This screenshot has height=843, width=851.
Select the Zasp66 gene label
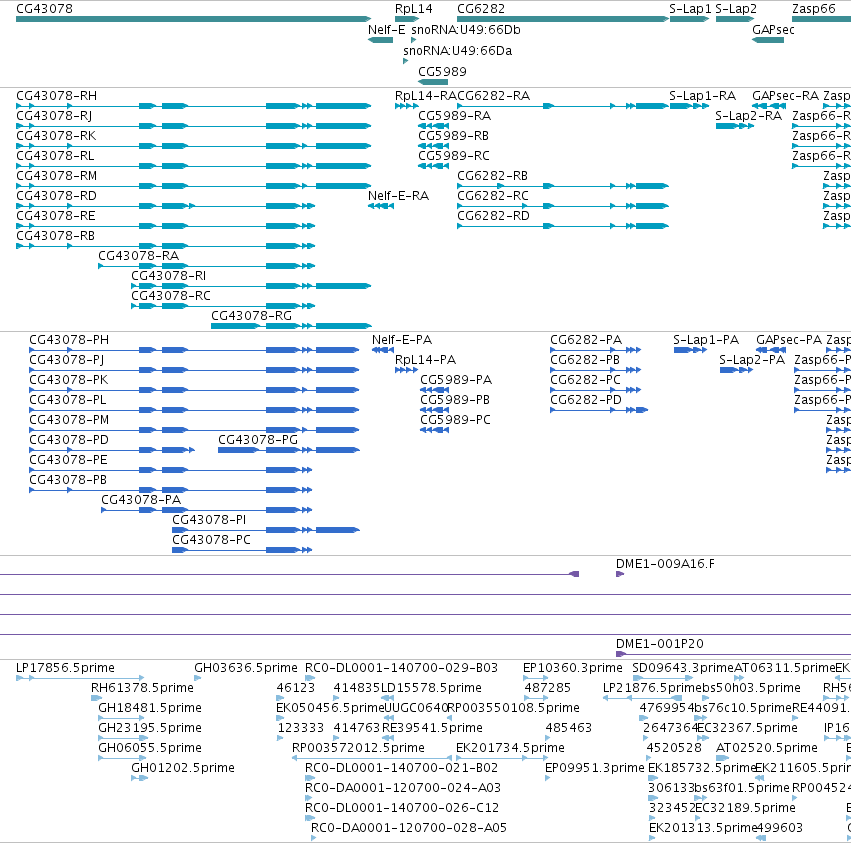(x=814, y=9)
